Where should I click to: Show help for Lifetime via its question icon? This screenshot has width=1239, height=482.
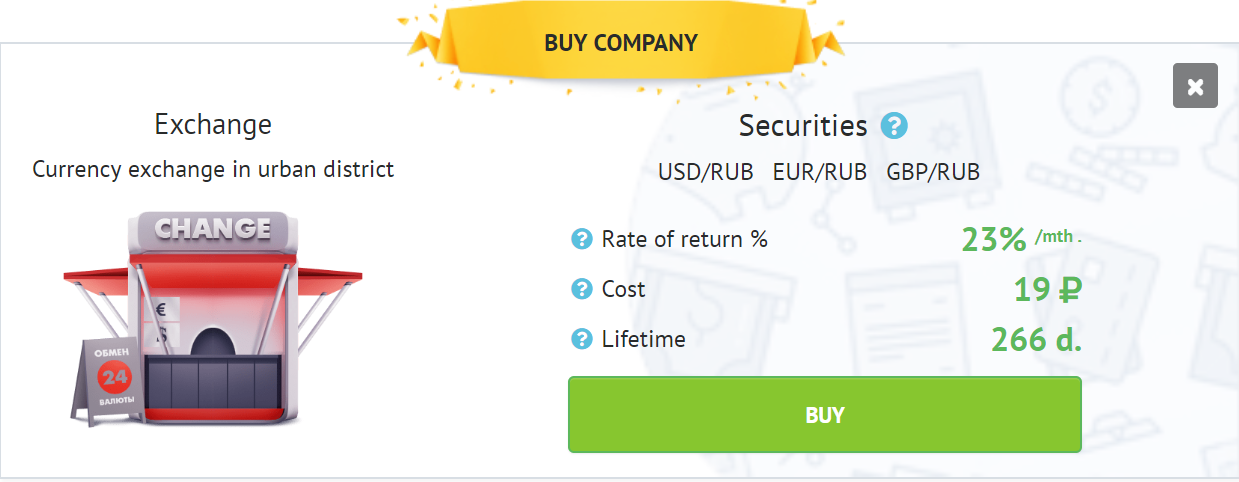coord(582,339)
